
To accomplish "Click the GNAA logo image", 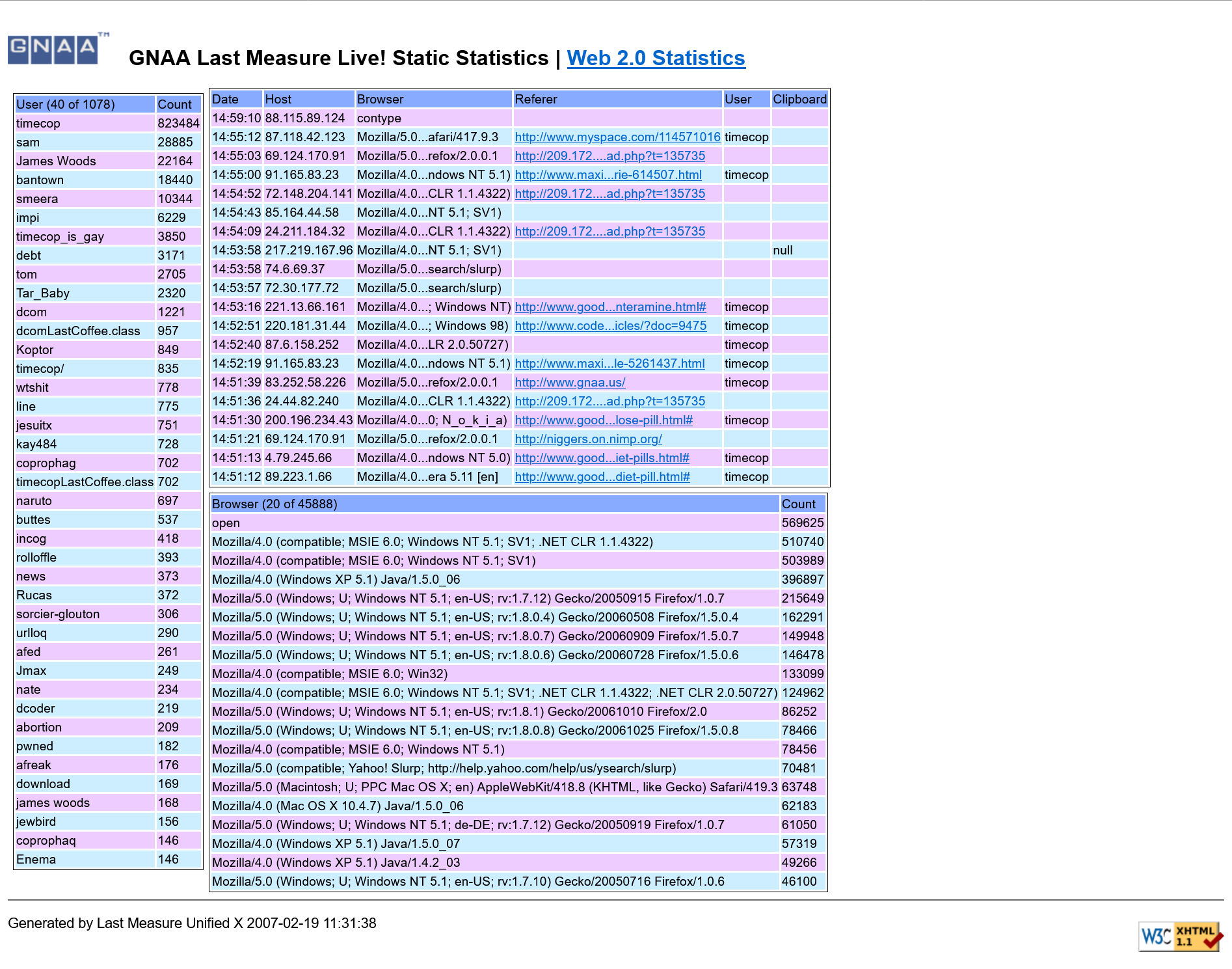I will (59, 49).
